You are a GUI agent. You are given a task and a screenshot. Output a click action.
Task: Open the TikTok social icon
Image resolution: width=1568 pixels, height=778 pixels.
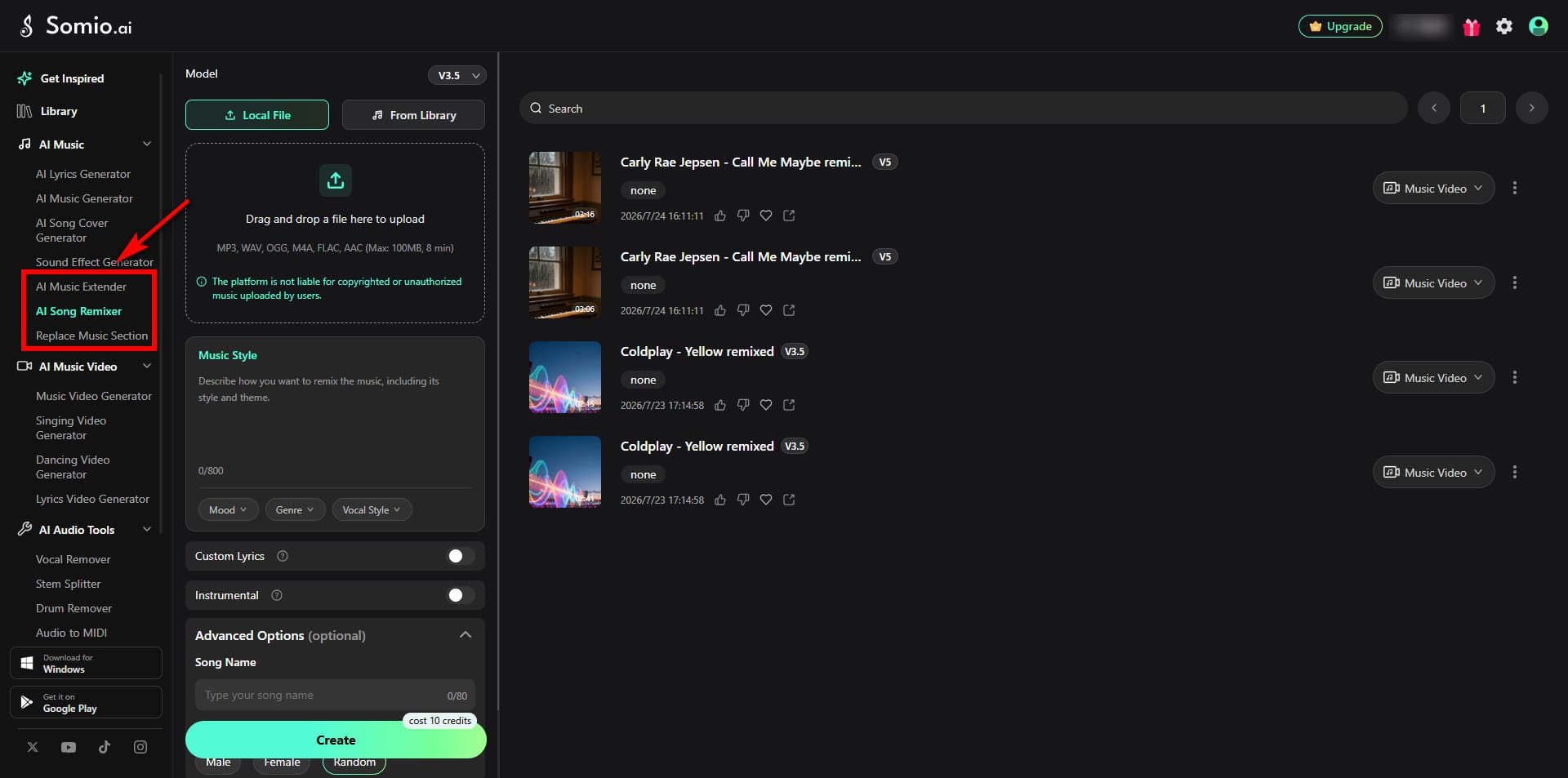(x=105, y=747)
